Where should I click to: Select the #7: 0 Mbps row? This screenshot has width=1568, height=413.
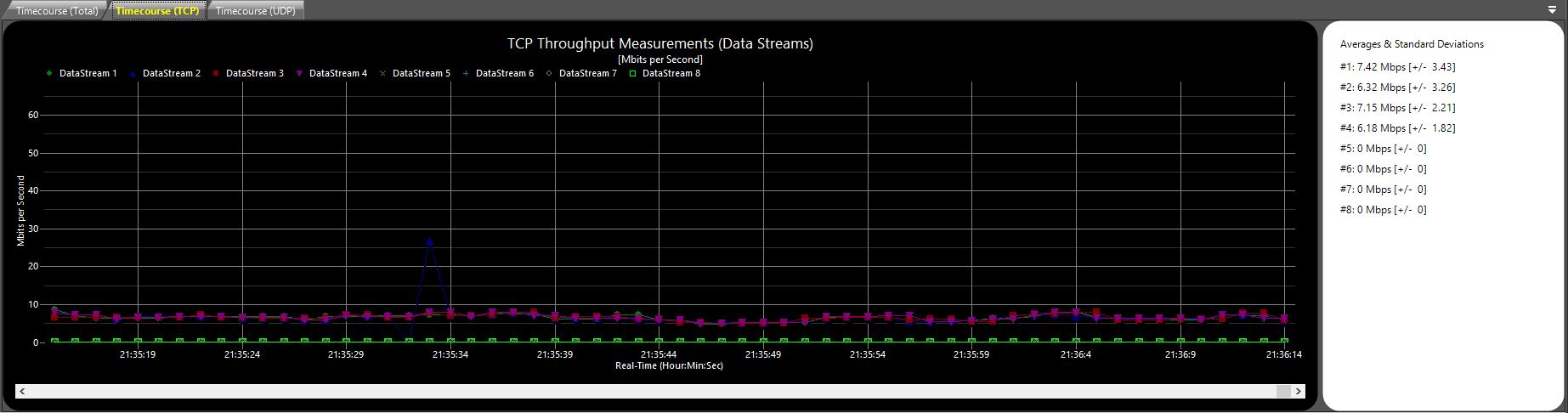(1383, 190)
